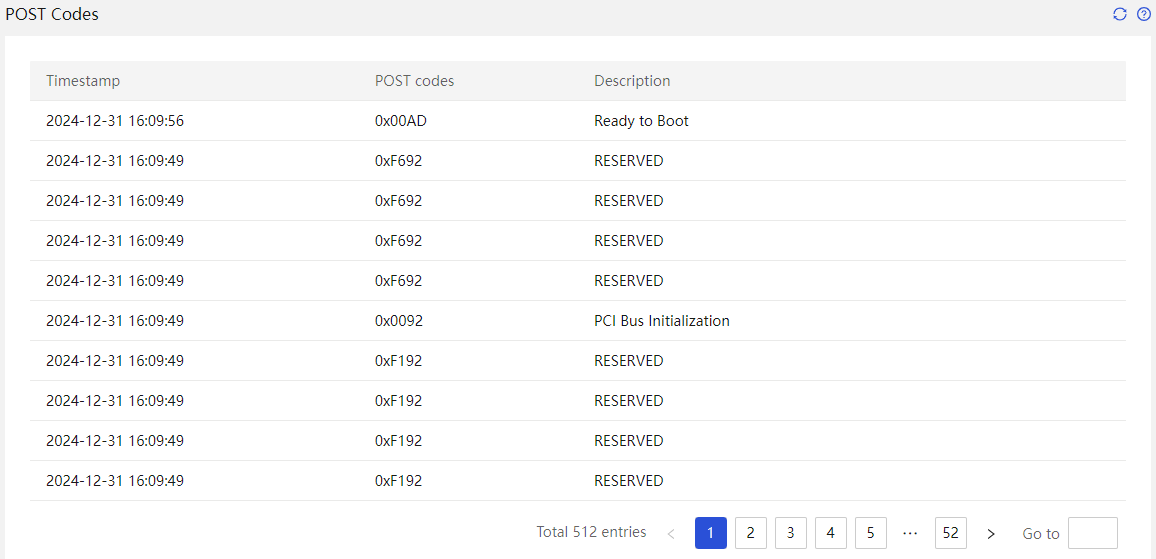The image size is (1156, 559).
Task: Click the 0x00AD POST code cell
Action: (x=401, y=121)
